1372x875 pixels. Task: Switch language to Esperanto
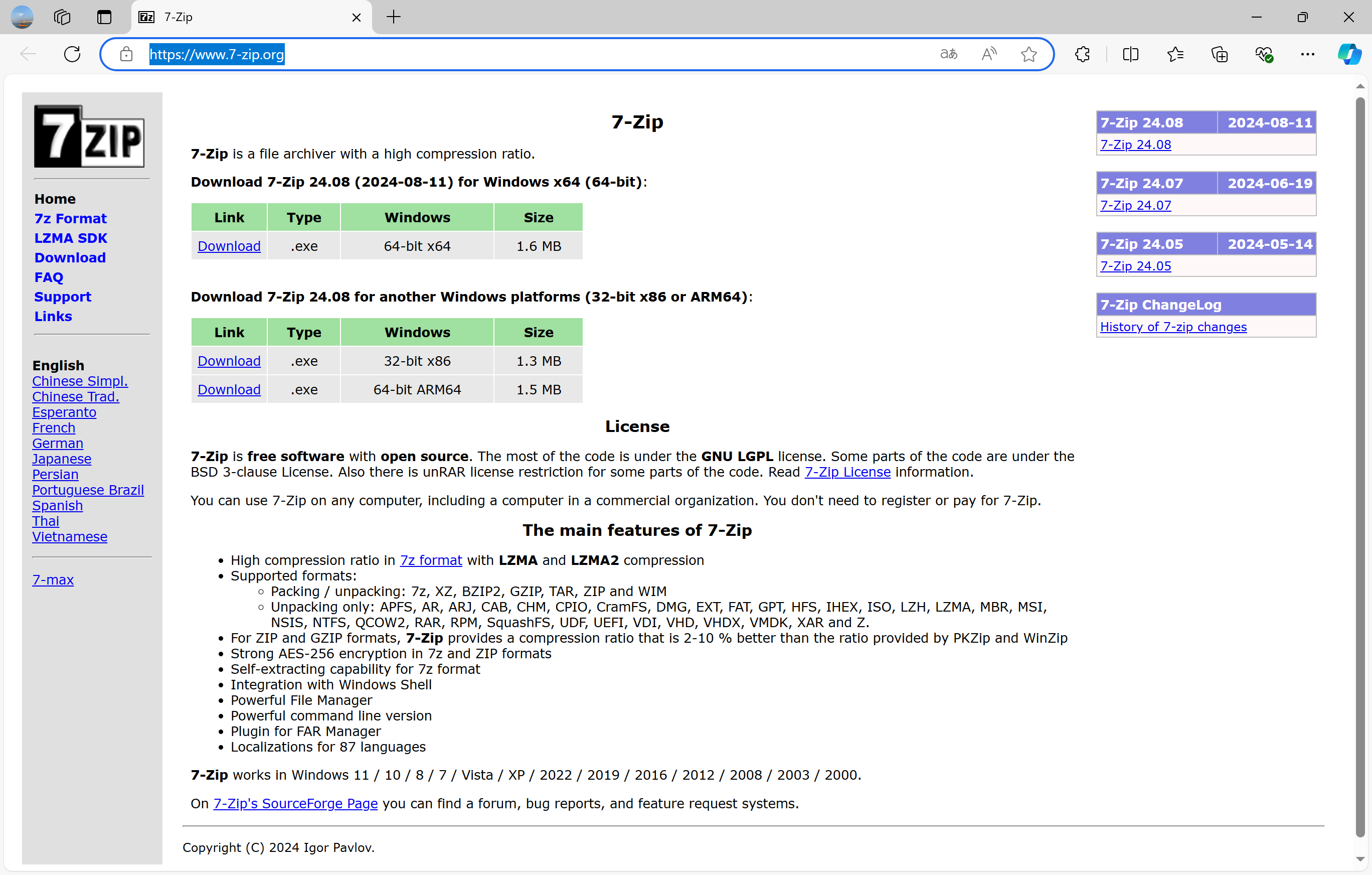click(x=64, y=412)
